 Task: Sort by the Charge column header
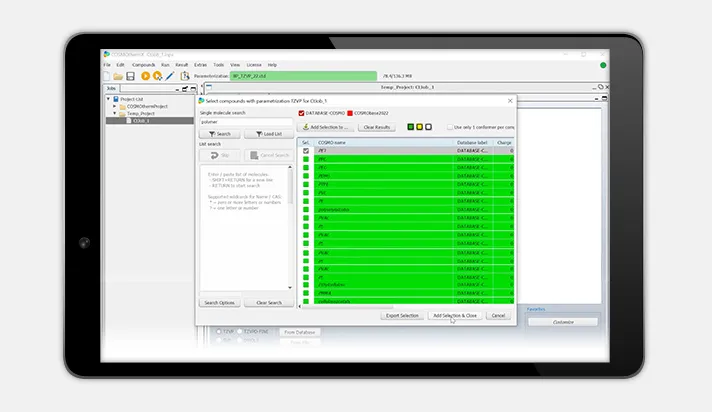504,143
